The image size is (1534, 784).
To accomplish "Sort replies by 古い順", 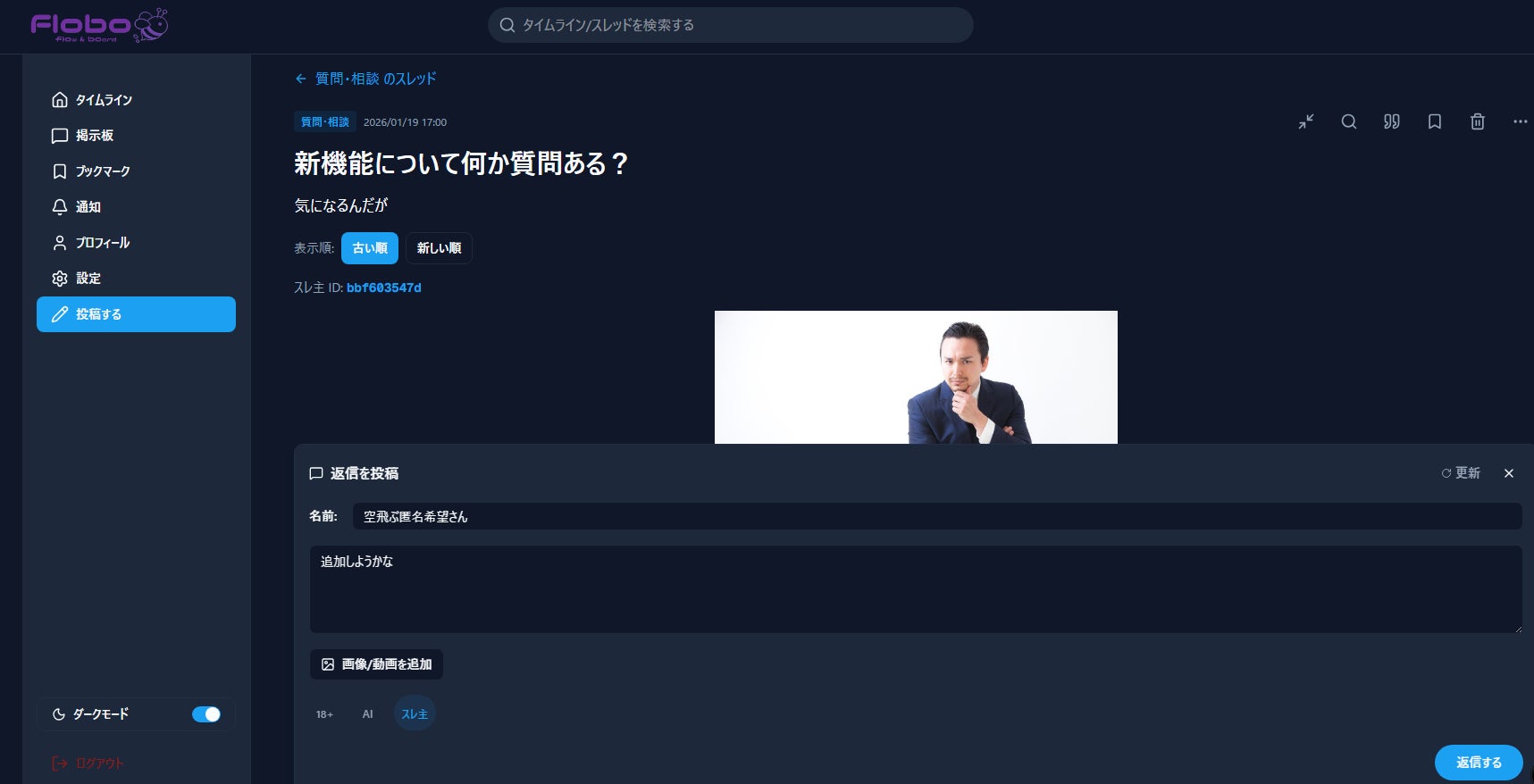I will pos(370,248).
